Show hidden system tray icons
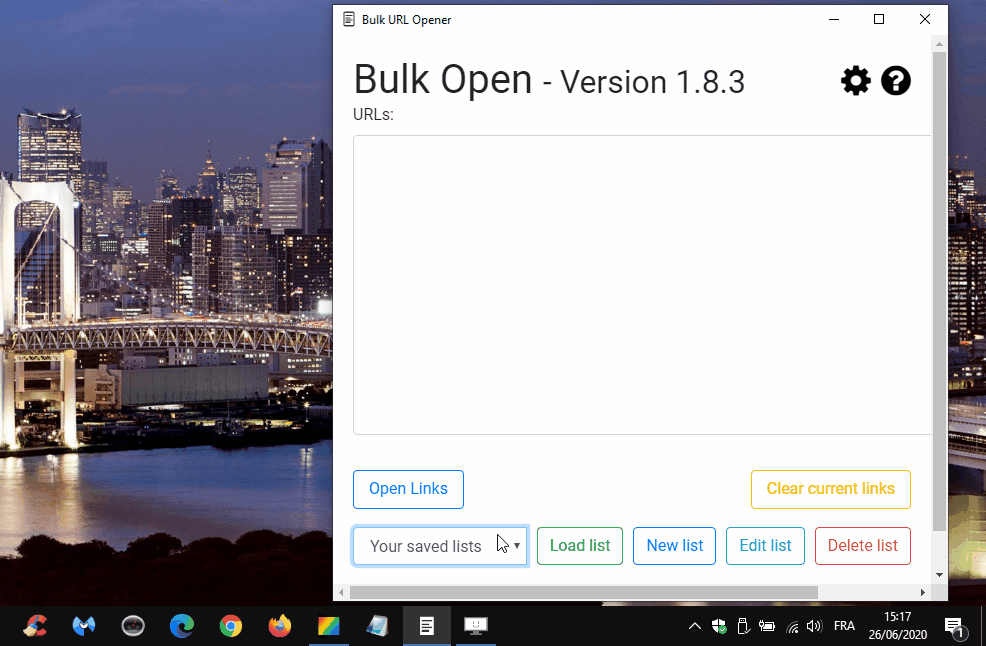Viewport: 986px width, 646px height. coord(695,626)
